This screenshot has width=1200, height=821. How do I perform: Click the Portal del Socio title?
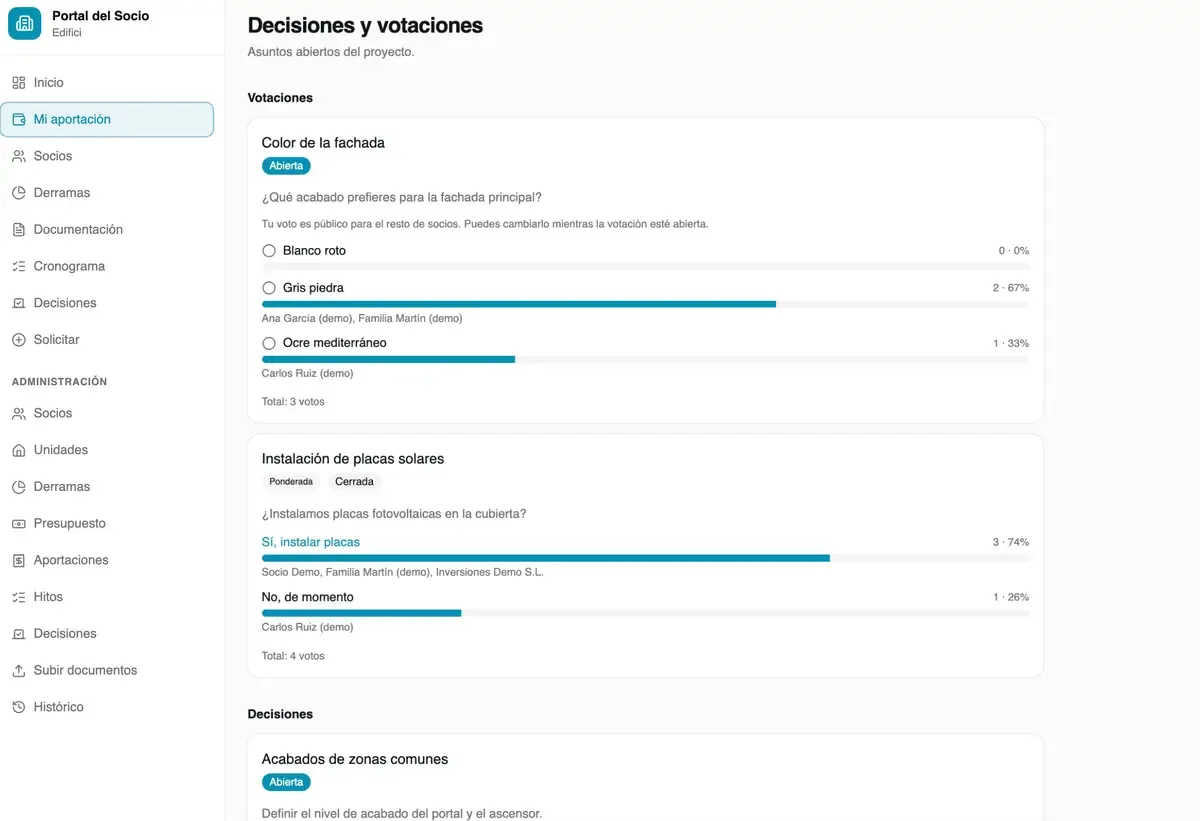[x=100, y=16]
